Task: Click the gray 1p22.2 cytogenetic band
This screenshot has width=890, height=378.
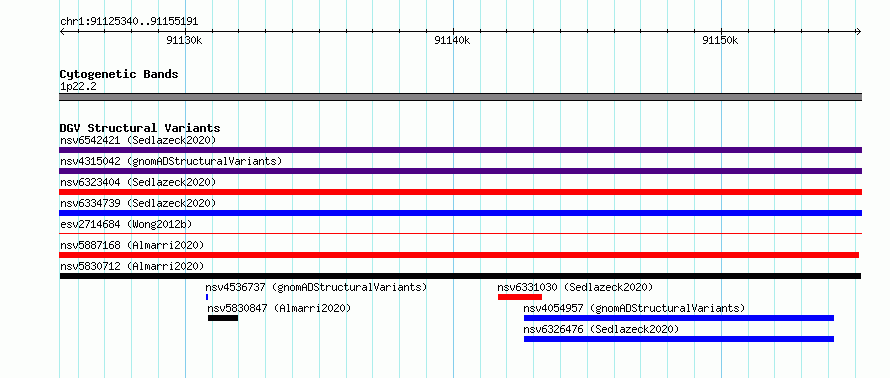Action: [460, 97]
